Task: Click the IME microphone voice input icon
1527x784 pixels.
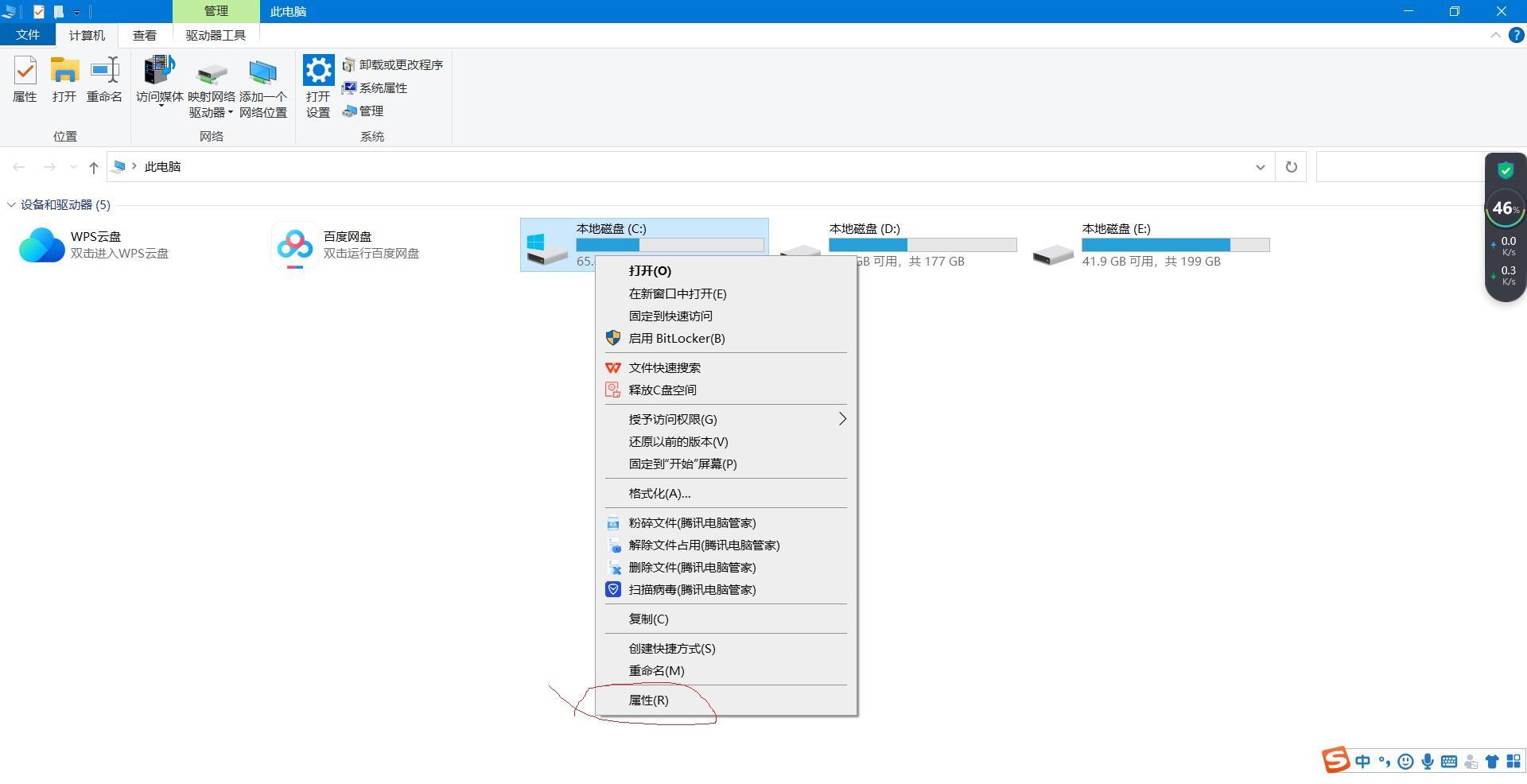Action: pyautogui.click(x=1428, y=762)
